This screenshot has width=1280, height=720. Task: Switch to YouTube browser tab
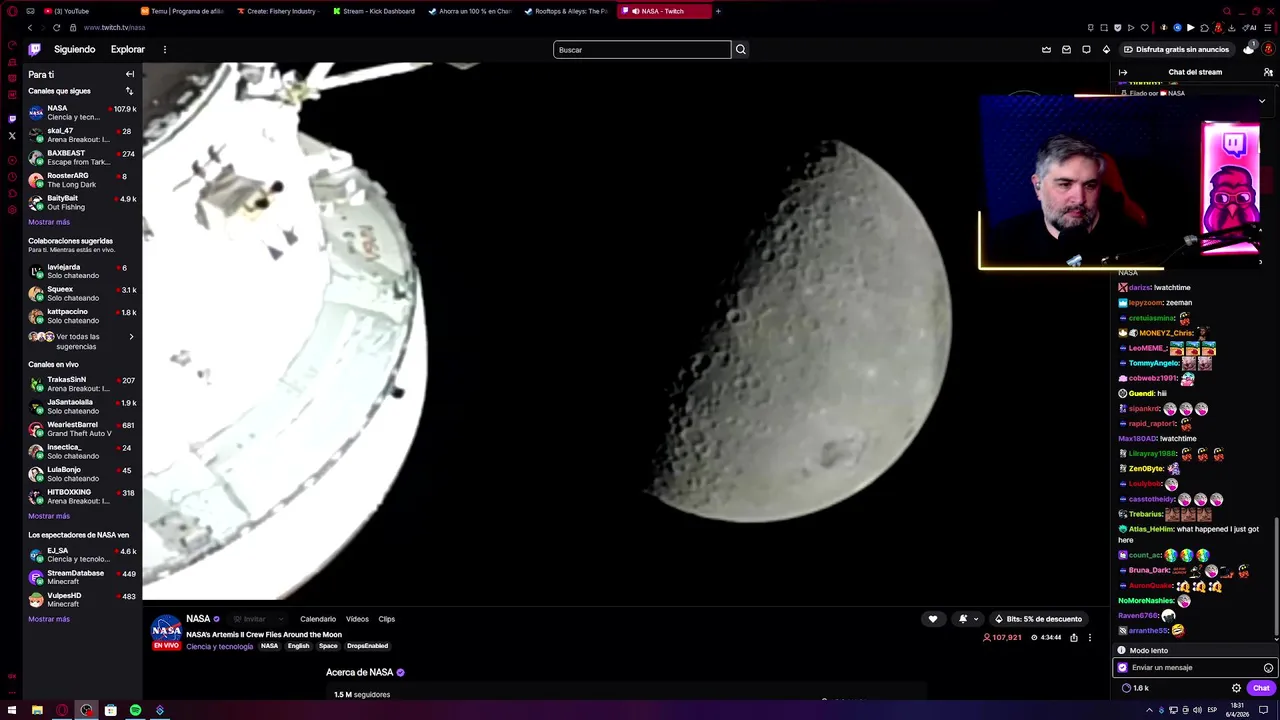point(70,11)
